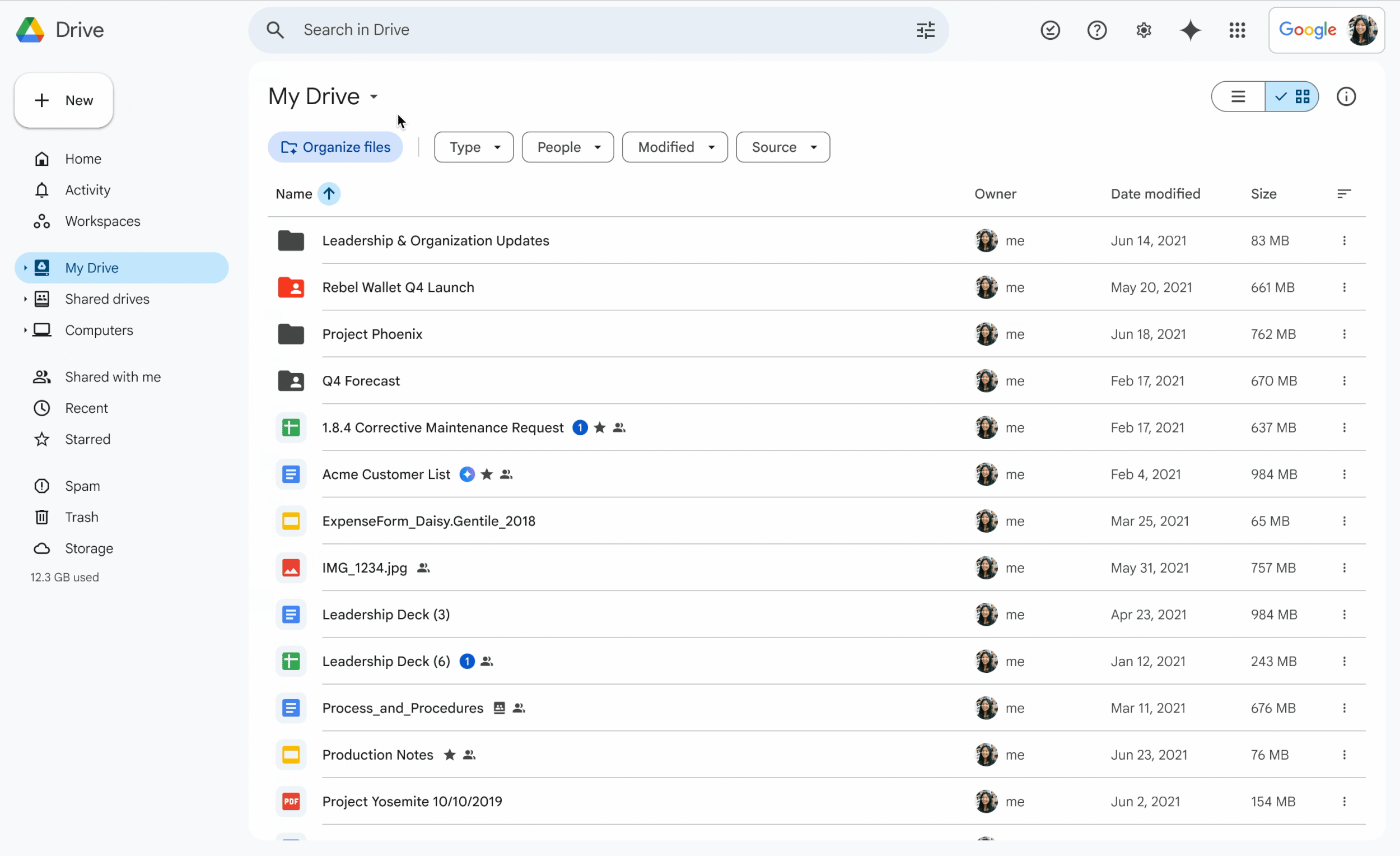
Task: Open Trash from the sidebar
Action: pos(81,517)
